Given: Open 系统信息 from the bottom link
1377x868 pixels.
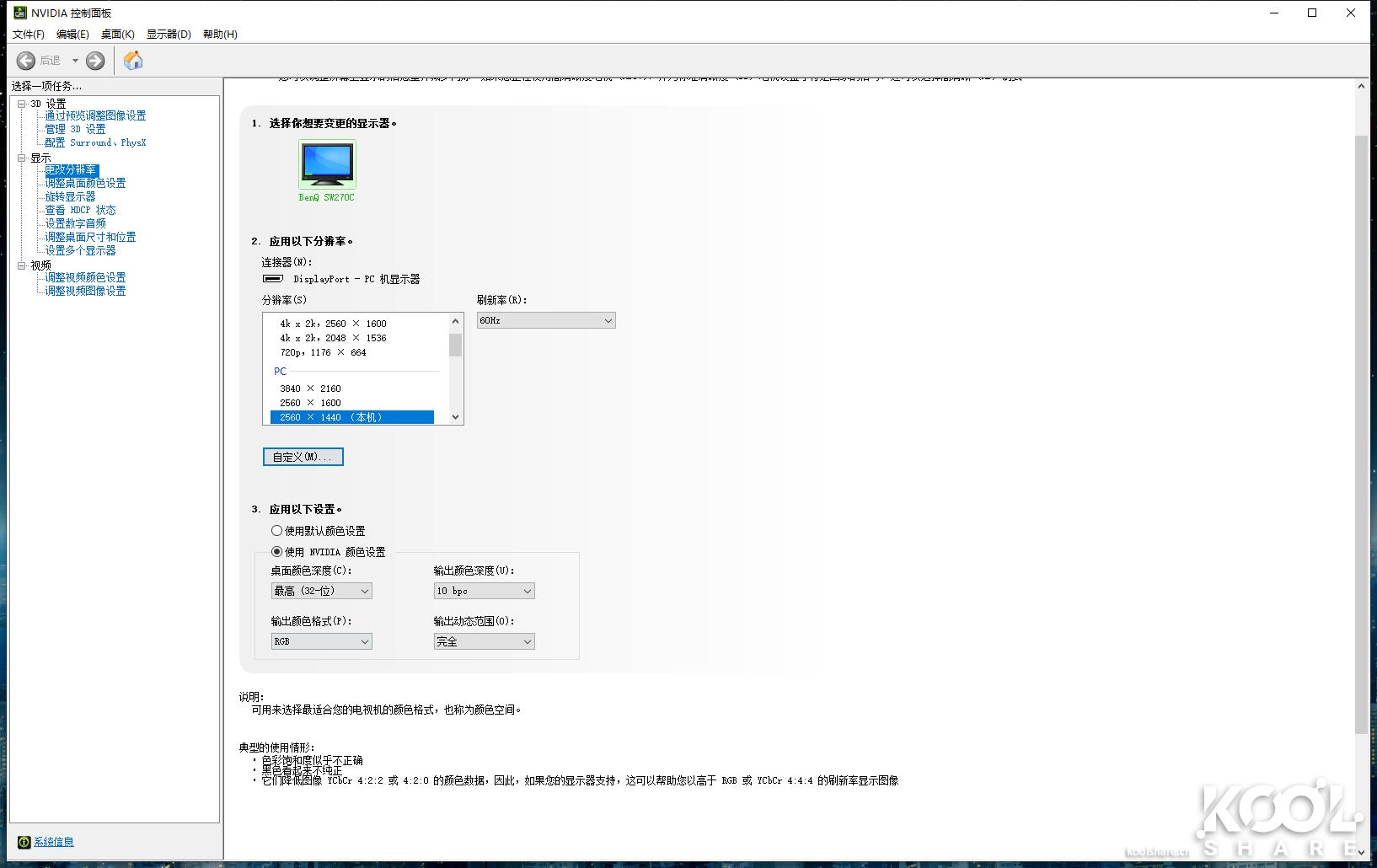Looking at the screenshot, I should tap(53, 841).
